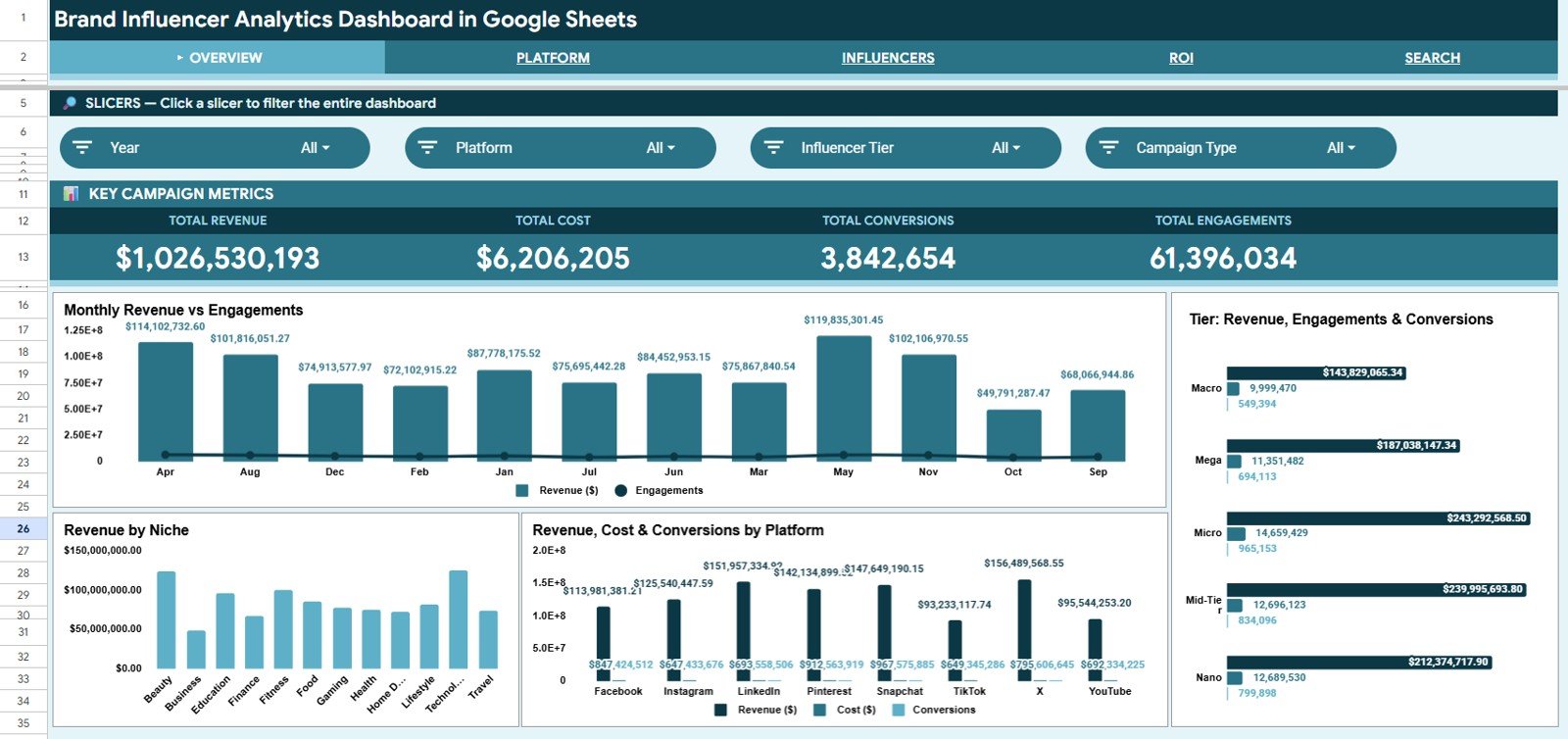1568x739 pixels.
Task: Click the Macro tier revenue bar
Action: pyautogui.click(x=1316, y=373)
